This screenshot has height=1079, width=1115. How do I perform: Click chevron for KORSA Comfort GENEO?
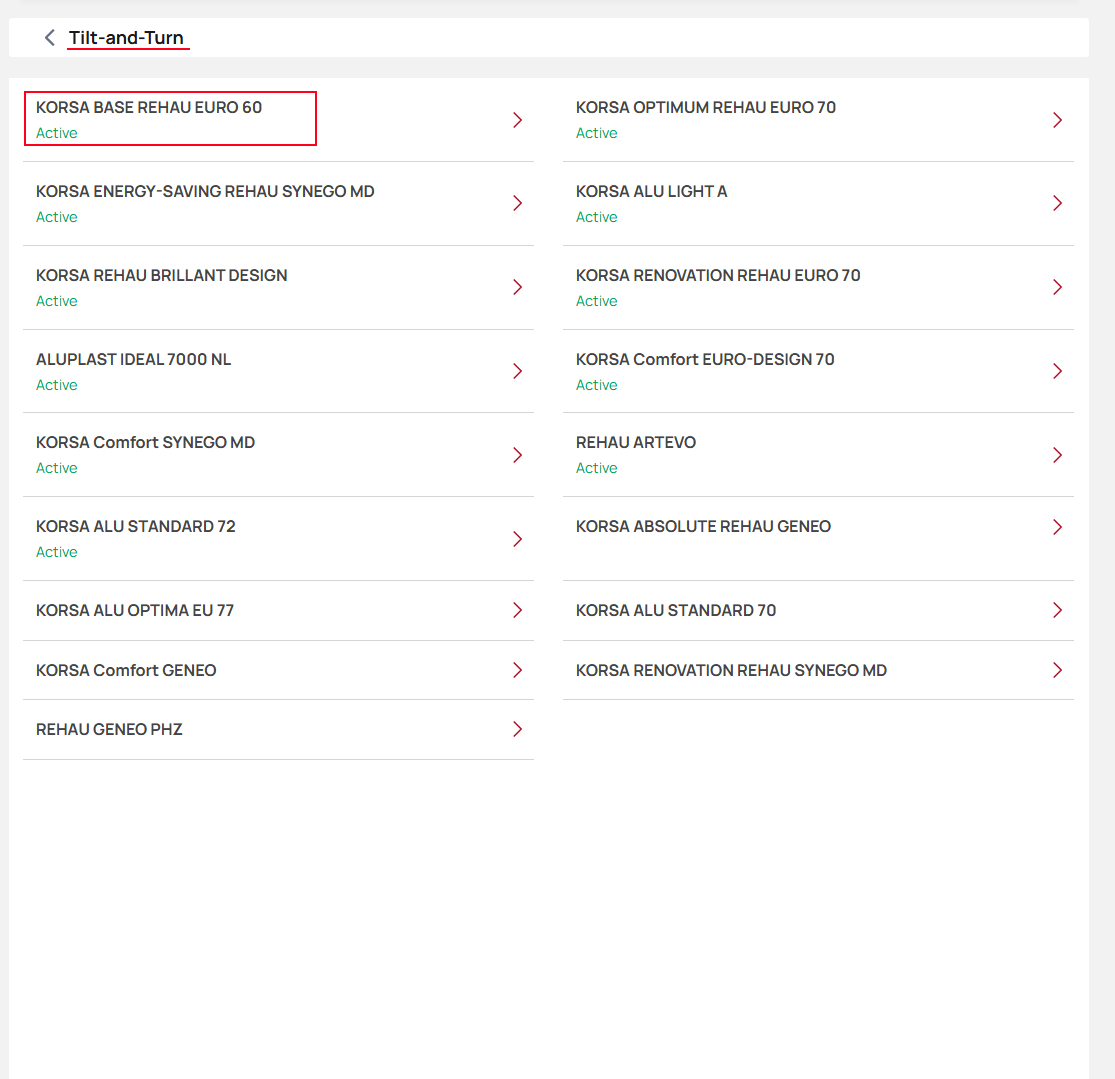518,670
